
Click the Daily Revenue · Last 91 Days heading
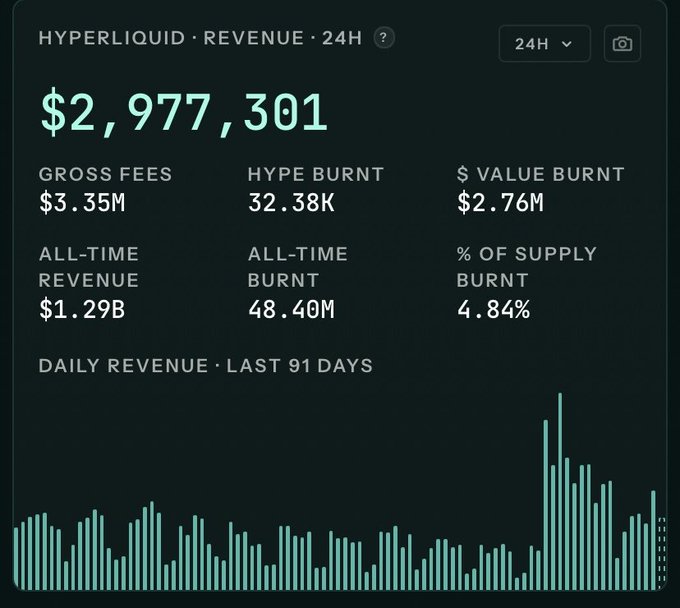(x=206, y=366)
